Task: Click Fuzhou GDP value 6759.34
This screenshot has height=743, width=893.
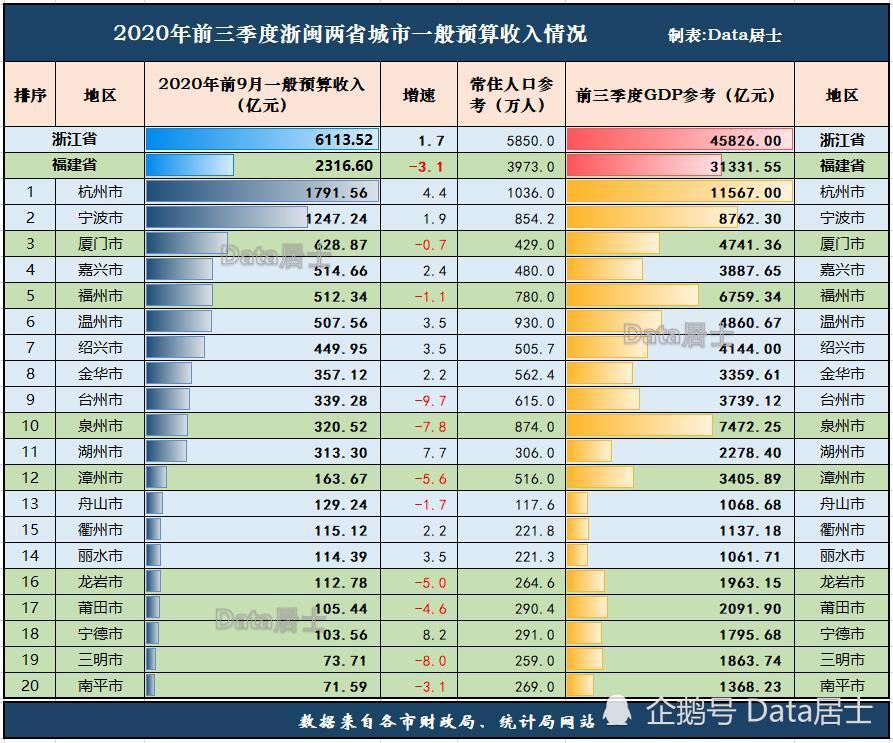Action: 750,297
